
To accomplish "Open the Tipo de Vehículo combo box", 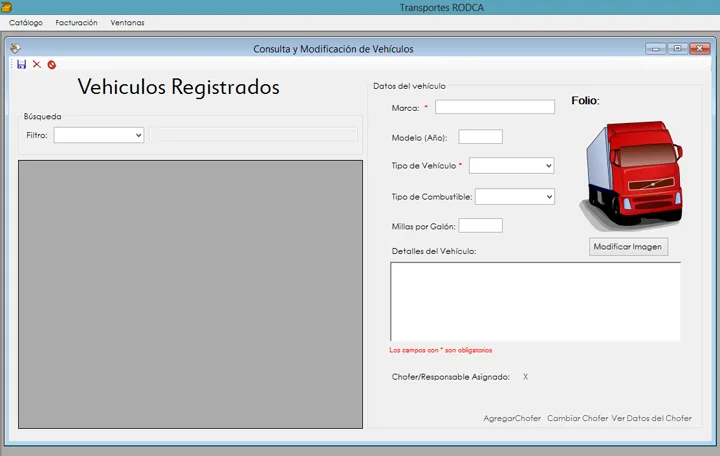I will click(512, 165).
